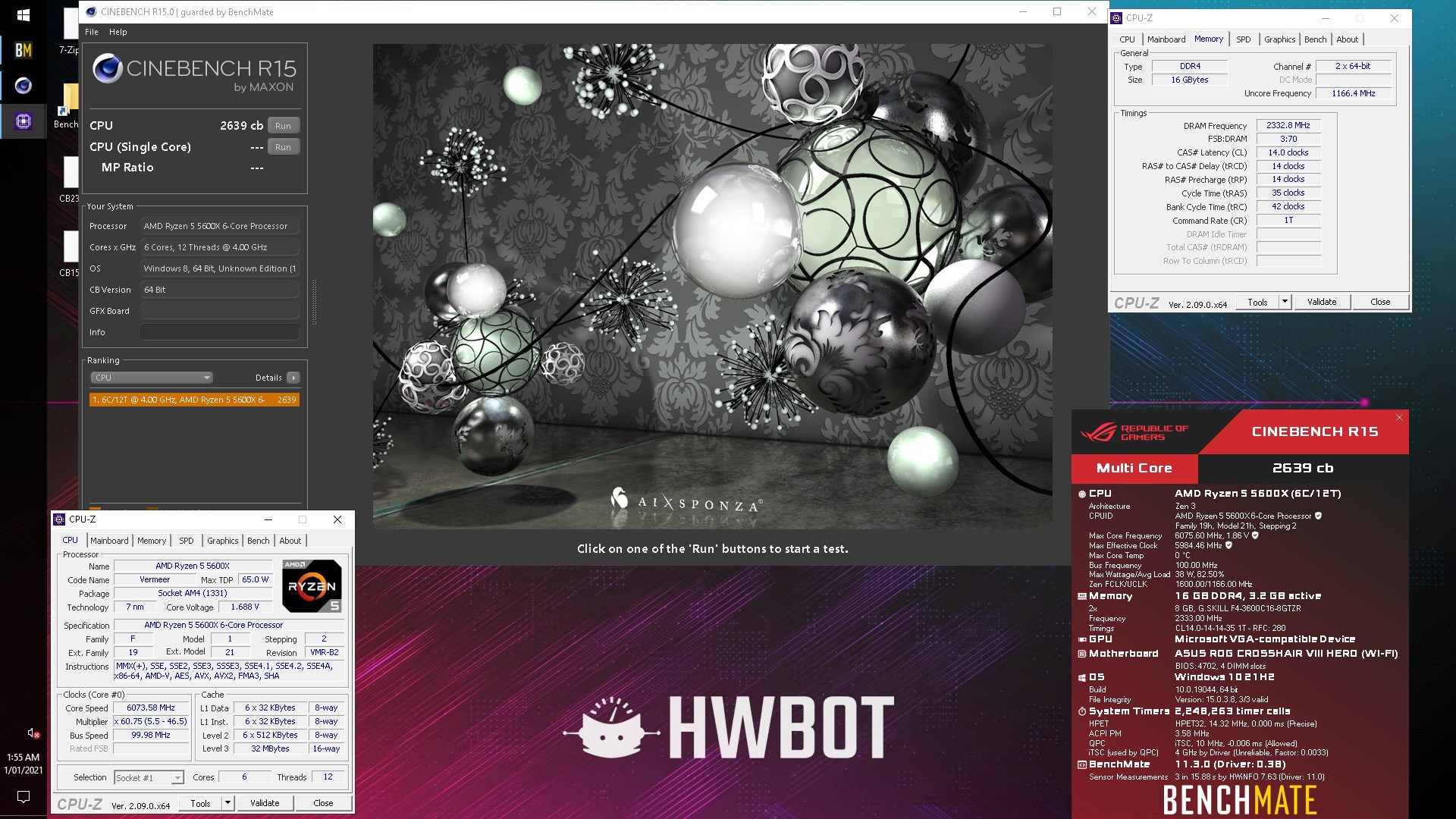
Task: Click the Cinebench window title bar icon
Action: pos(91,12)
